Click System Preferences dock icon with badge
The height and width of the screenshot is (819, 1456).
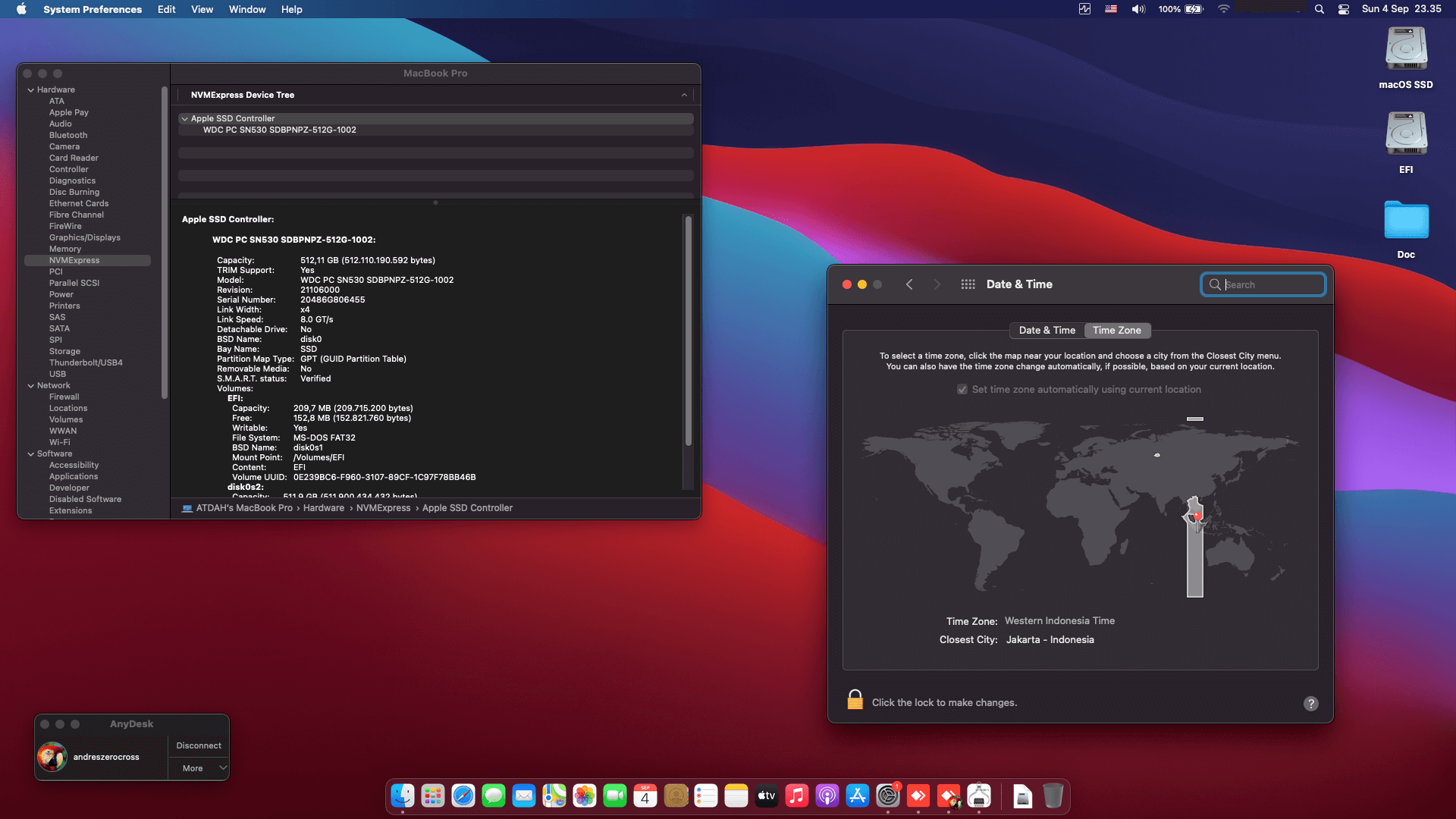click(888, 795)
